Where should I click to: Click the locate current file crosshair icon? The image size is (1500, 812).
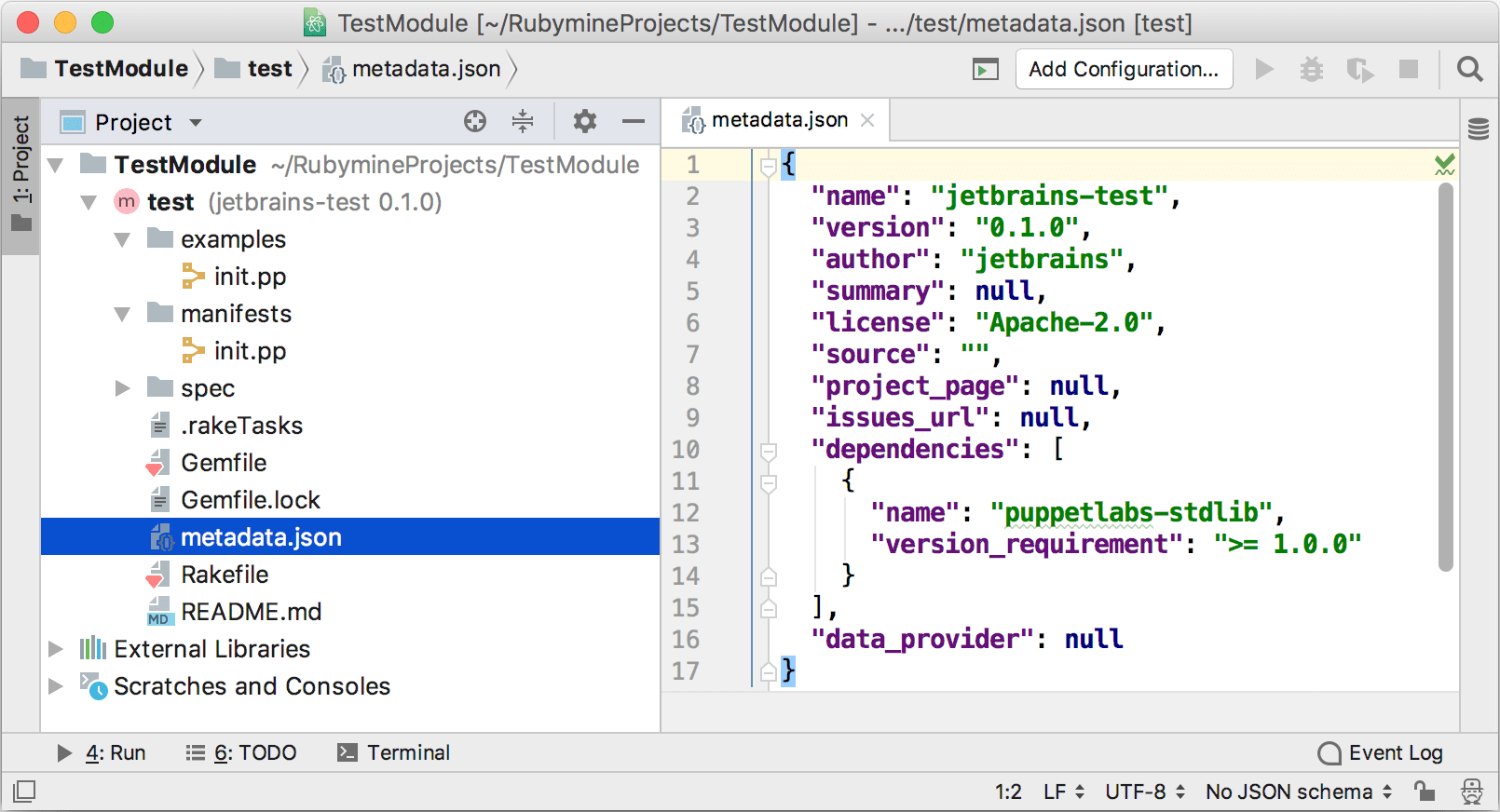pos(475,121)
